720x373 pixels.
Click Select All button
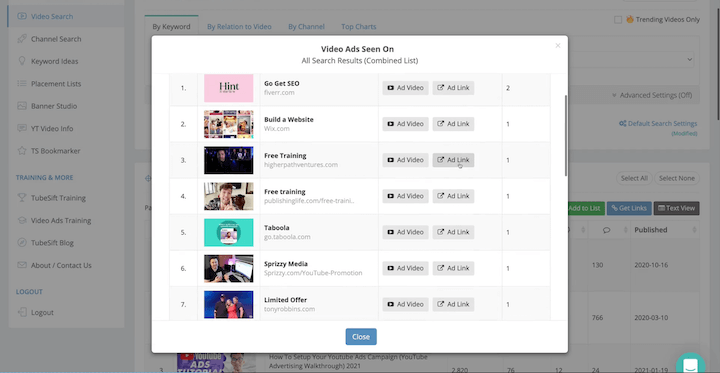click(x=634, y=178)
